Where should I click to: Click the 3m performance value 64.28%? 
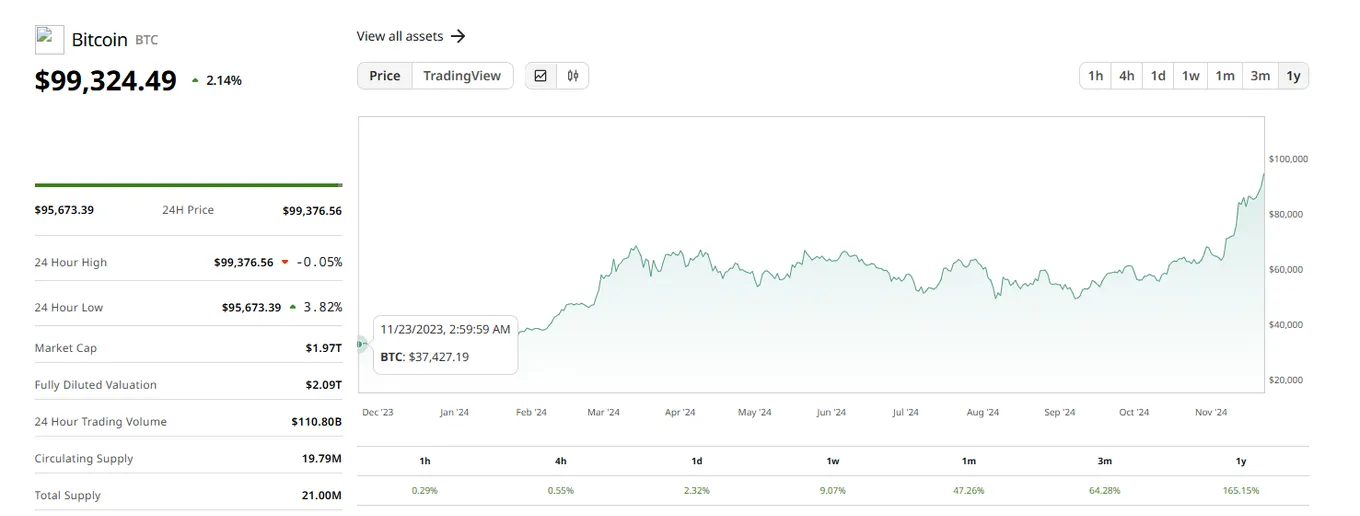tap(1105, 491)
